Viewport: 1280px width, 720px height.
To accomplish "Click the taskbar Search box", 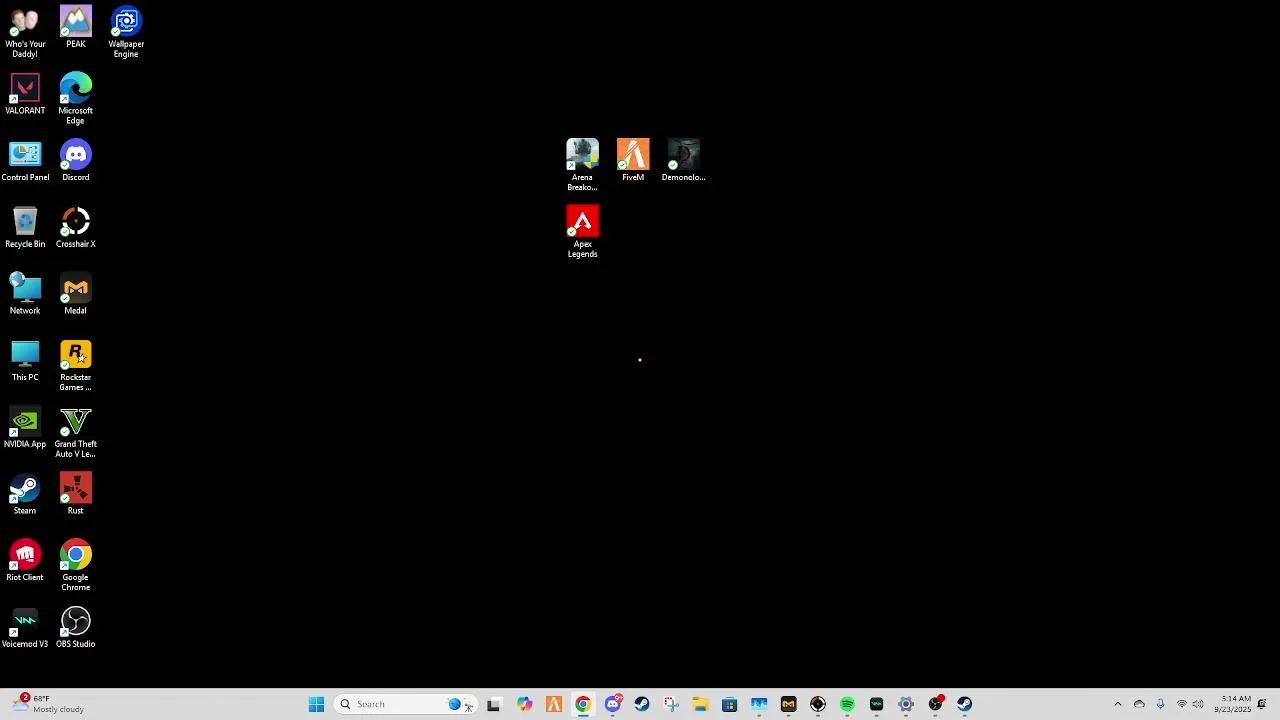I will click(x=405, y=704).
